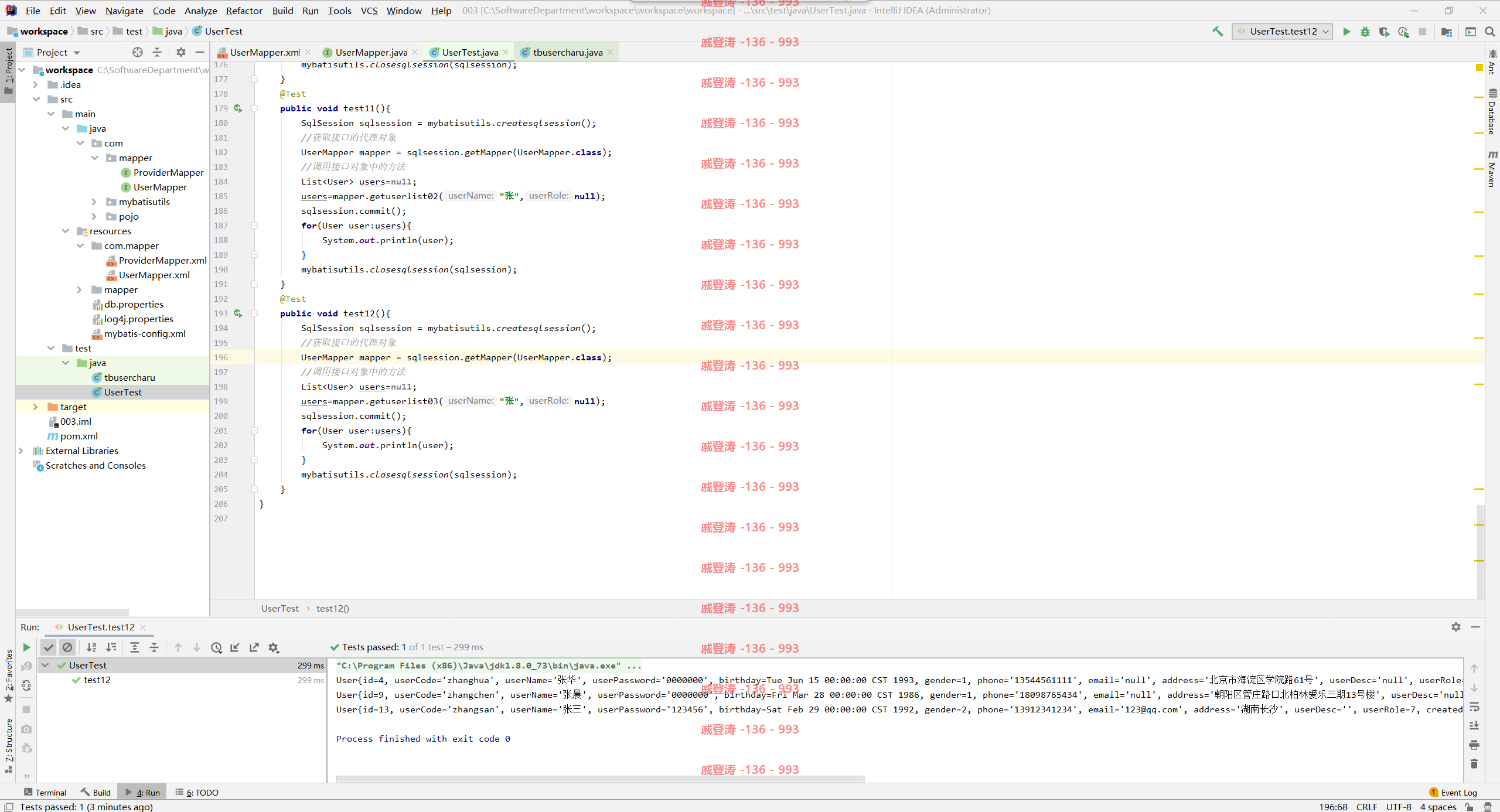Expand the .idea folder
The height and width of the screenshot is (812, 1500).
pos(36,84)
